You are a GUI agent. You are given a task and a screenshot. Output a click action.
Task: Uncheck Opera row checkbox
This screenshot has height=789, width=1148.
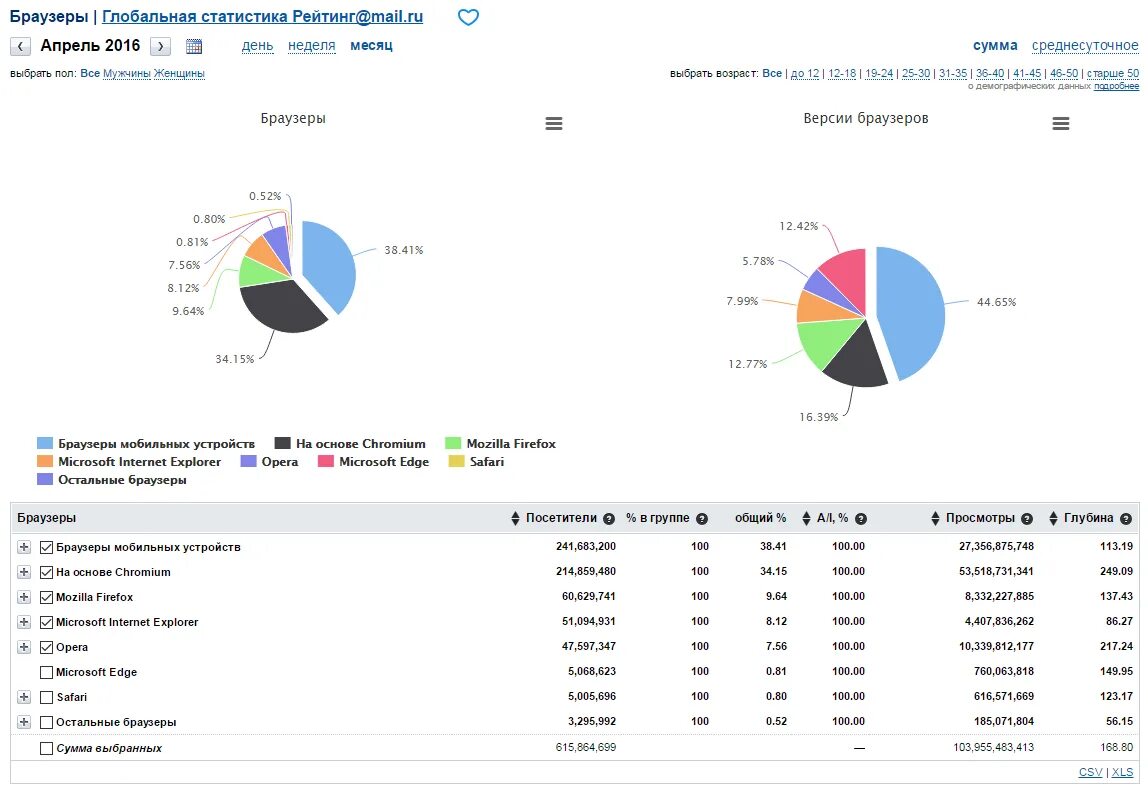pos(46,647)
